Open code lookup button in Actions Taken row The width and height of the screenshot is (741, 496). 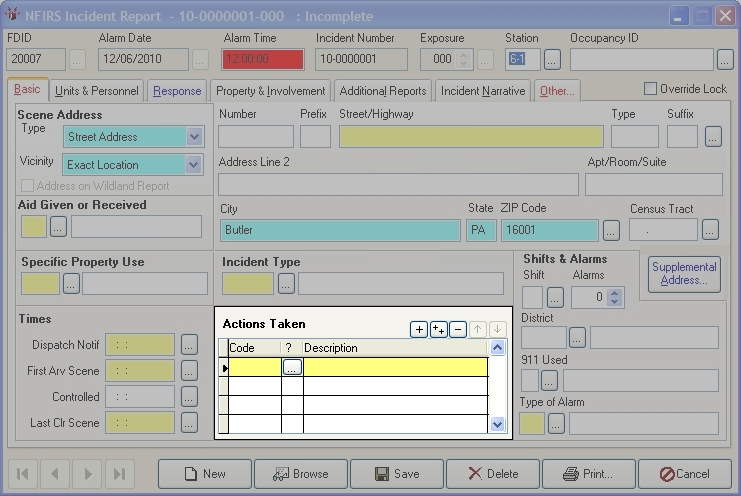(292, 367)
